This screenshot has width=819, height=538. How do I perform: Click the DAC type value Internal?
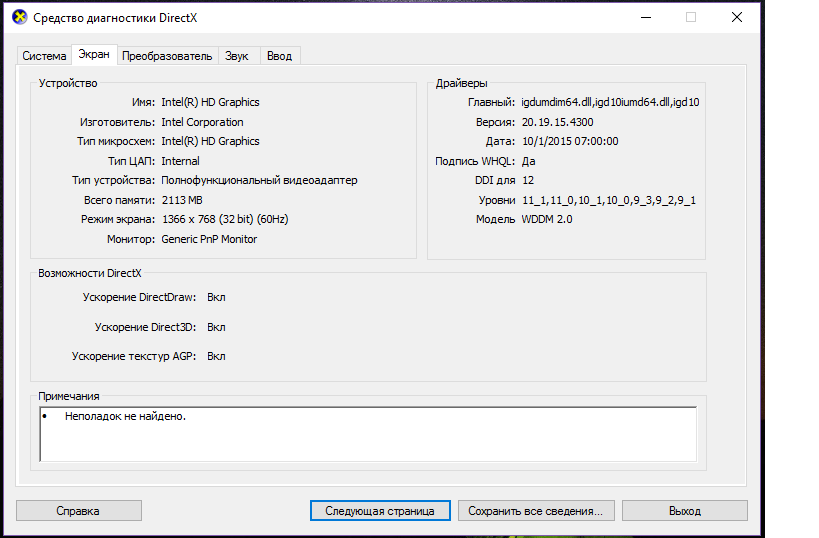(180, 161)
